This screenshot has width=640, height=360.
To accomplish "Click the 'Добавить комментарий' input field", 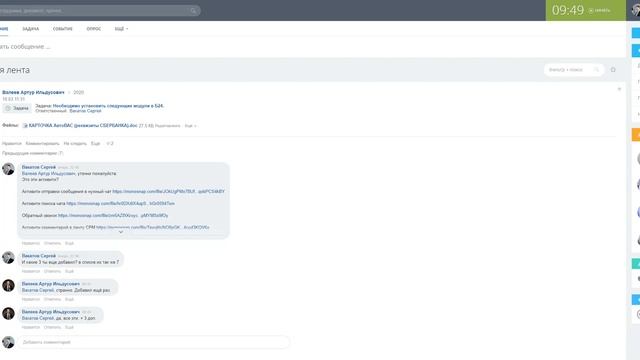I will coord(153,342).
